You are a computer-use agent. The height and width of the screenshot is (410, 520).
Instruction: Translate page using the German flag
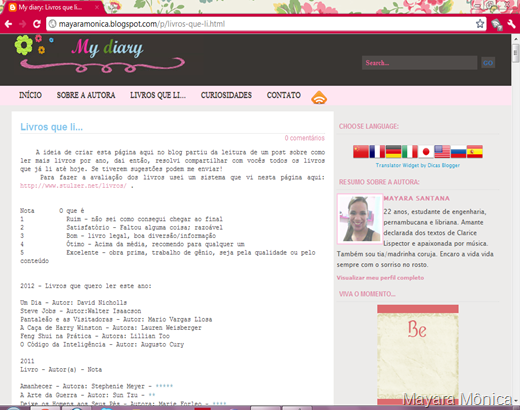tap(393, 152)
